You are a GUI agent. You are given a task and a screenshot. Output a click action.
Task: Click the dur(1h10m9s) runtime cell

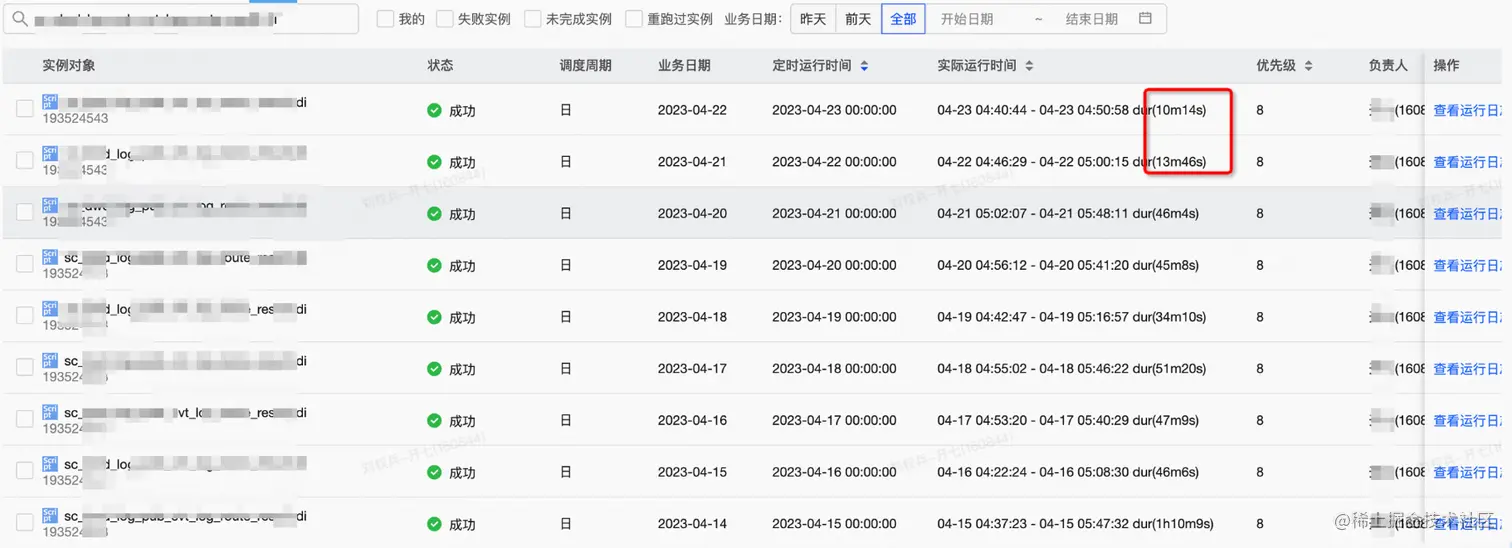(x=1172, y=524)
